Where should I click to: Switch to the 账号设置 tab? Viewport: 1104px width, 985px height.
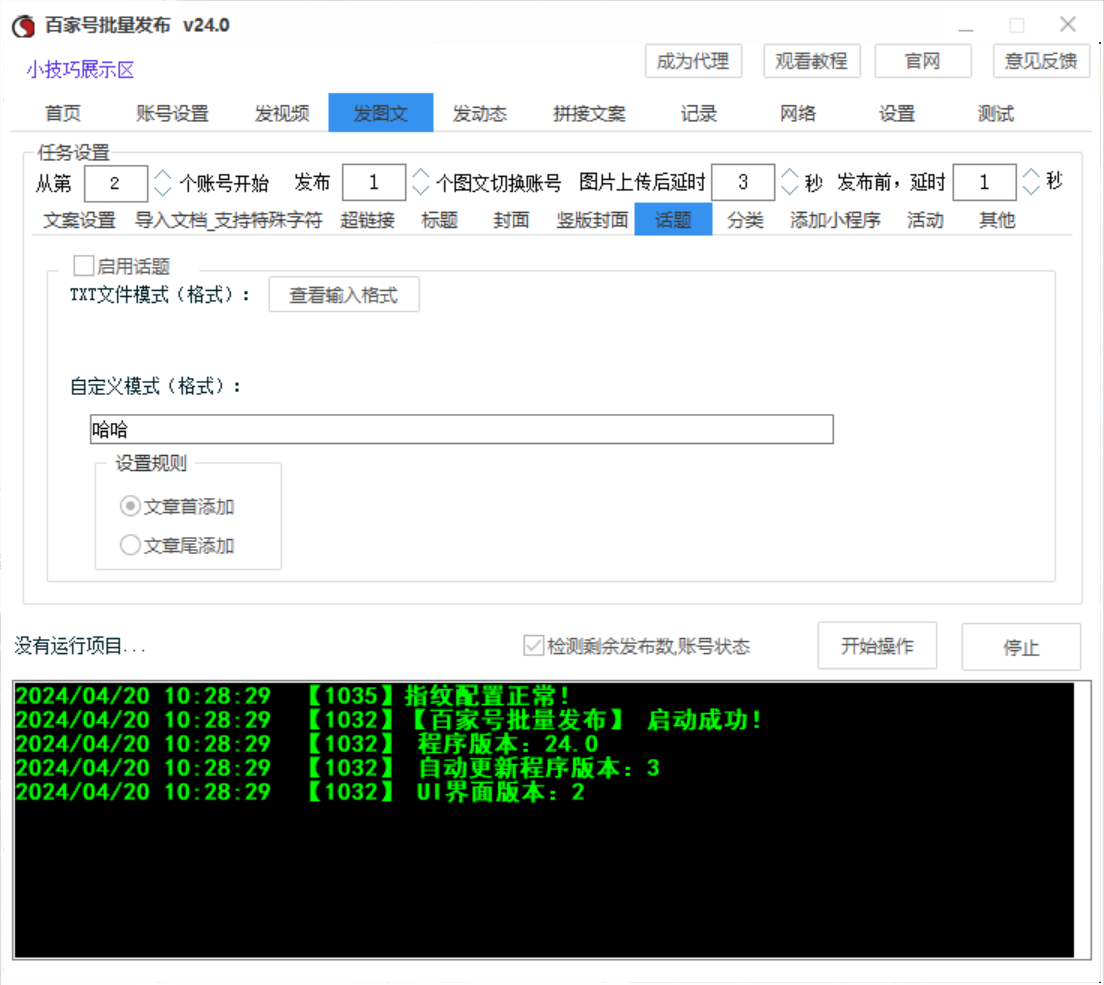(172, 113)
